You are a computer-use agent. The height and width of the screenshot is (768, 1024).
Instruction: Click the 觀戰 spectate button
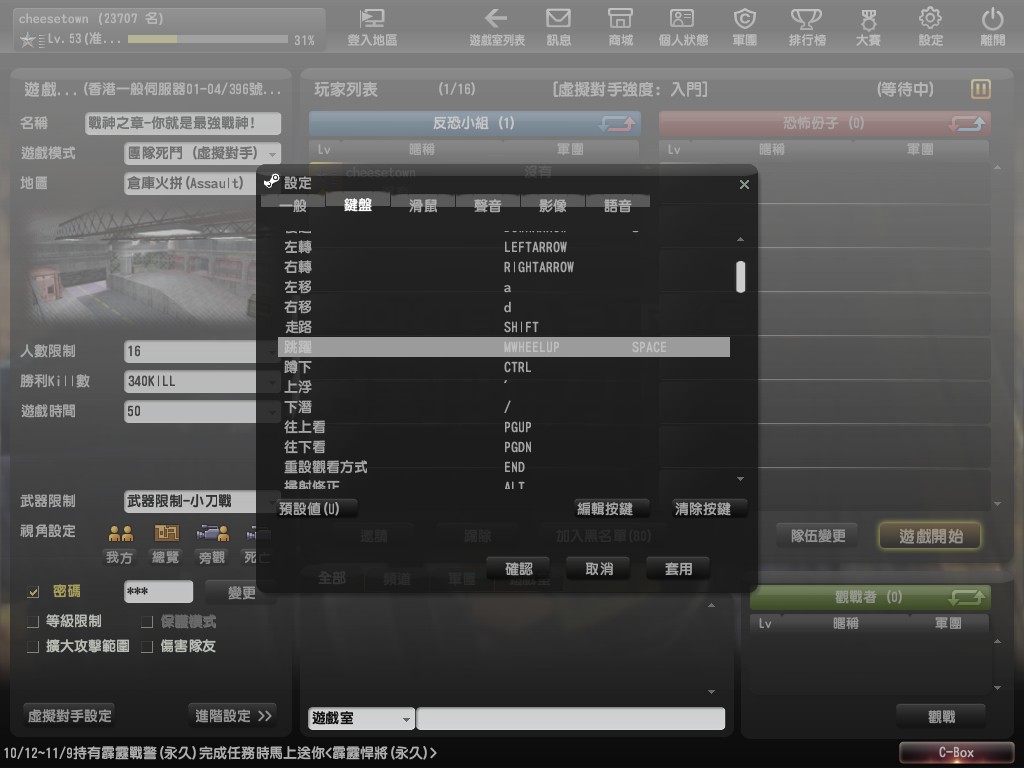(941, 717)
